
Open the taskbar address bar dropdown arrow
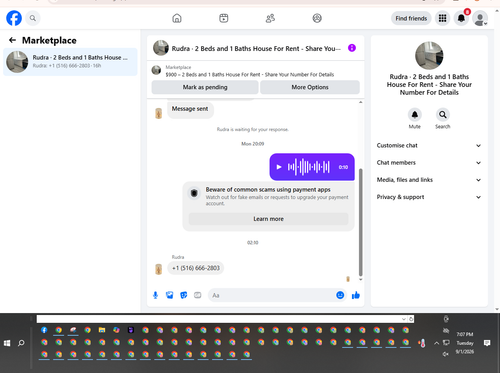[x=404, y=319]
